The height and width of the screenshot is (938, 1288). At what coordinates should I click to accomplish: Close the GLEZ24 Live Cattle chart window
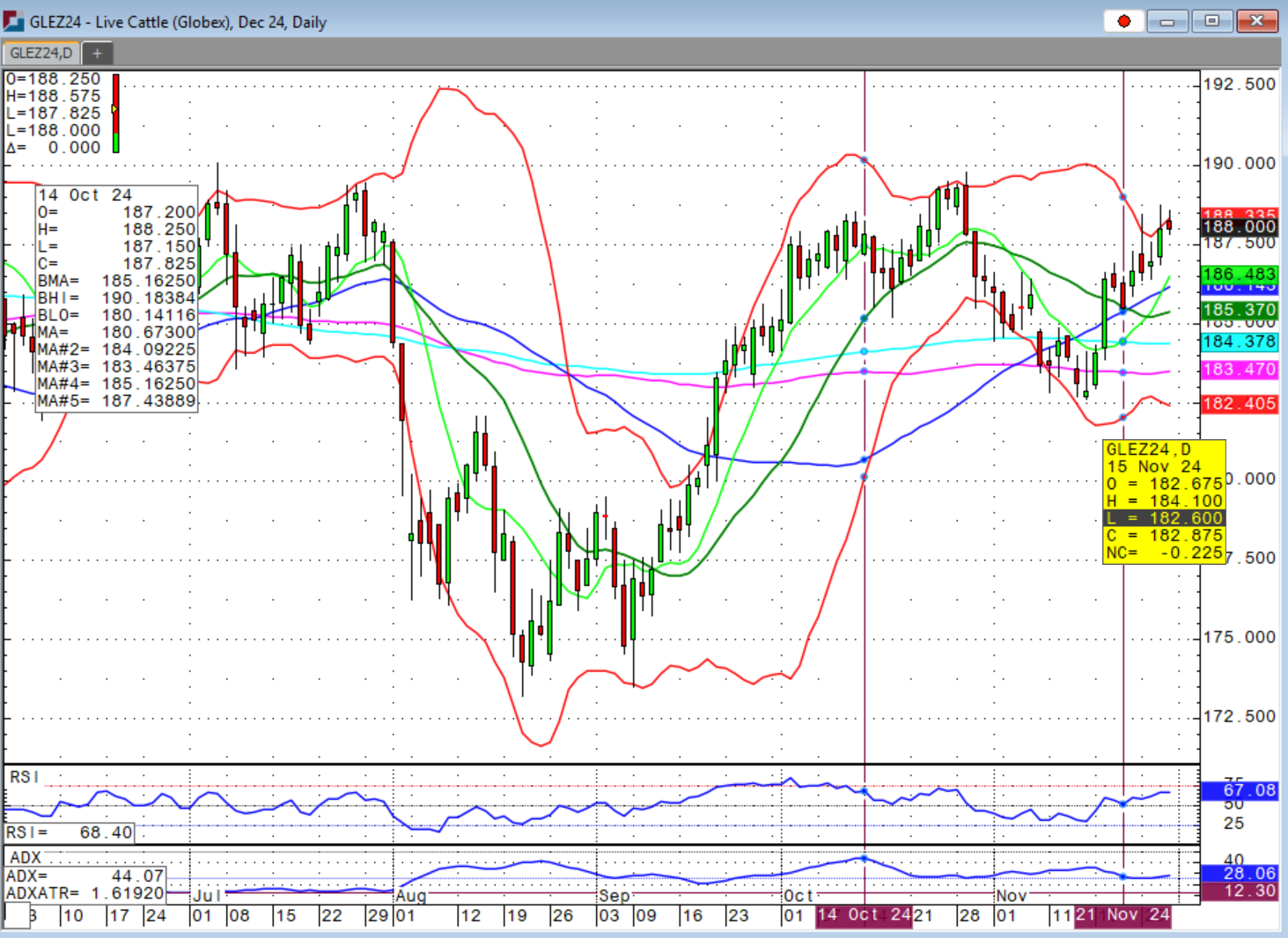1257,21
